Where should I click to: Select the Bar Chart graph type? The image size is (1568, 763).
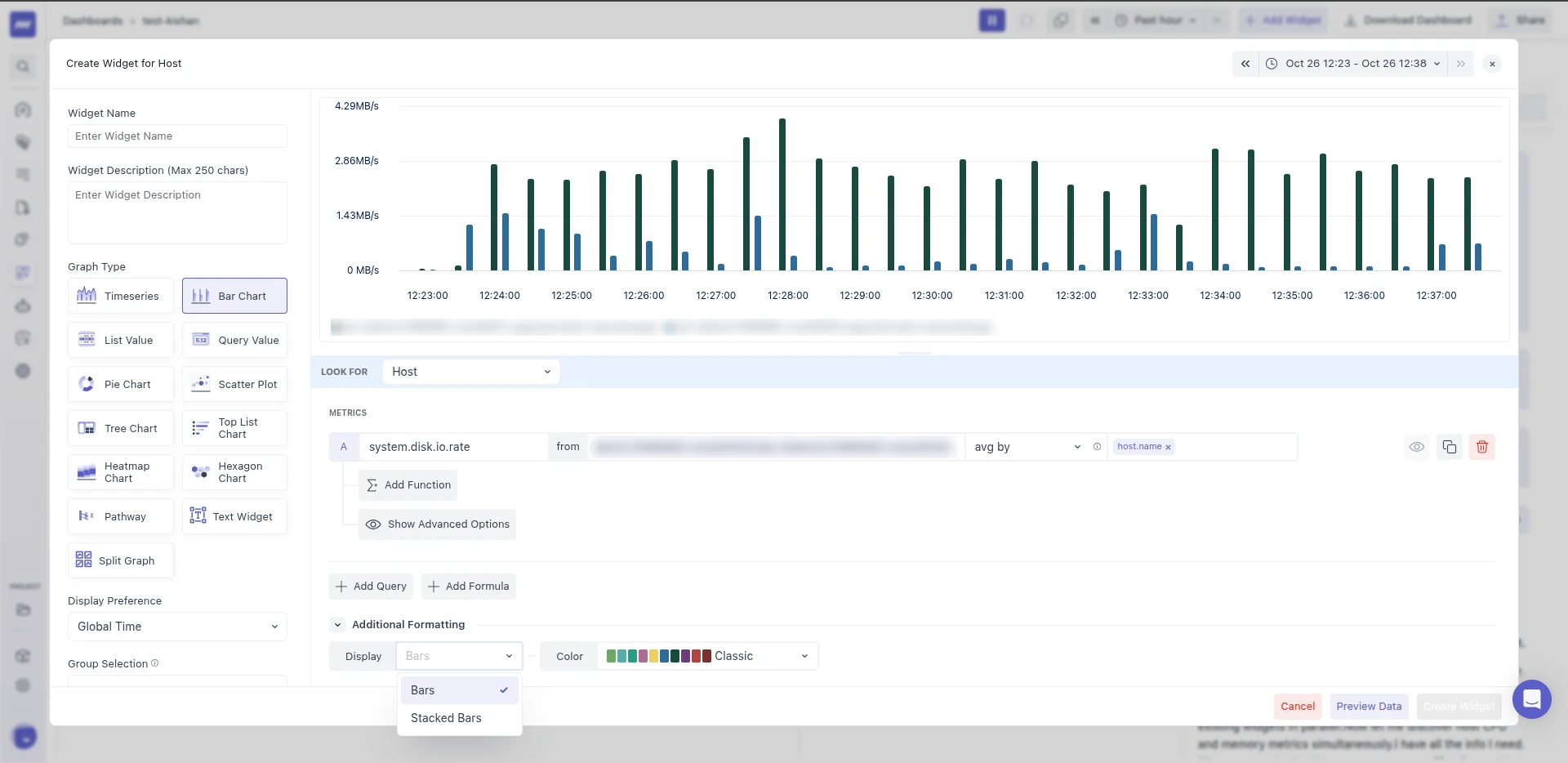pyautogui.click(x=234, y=296)
